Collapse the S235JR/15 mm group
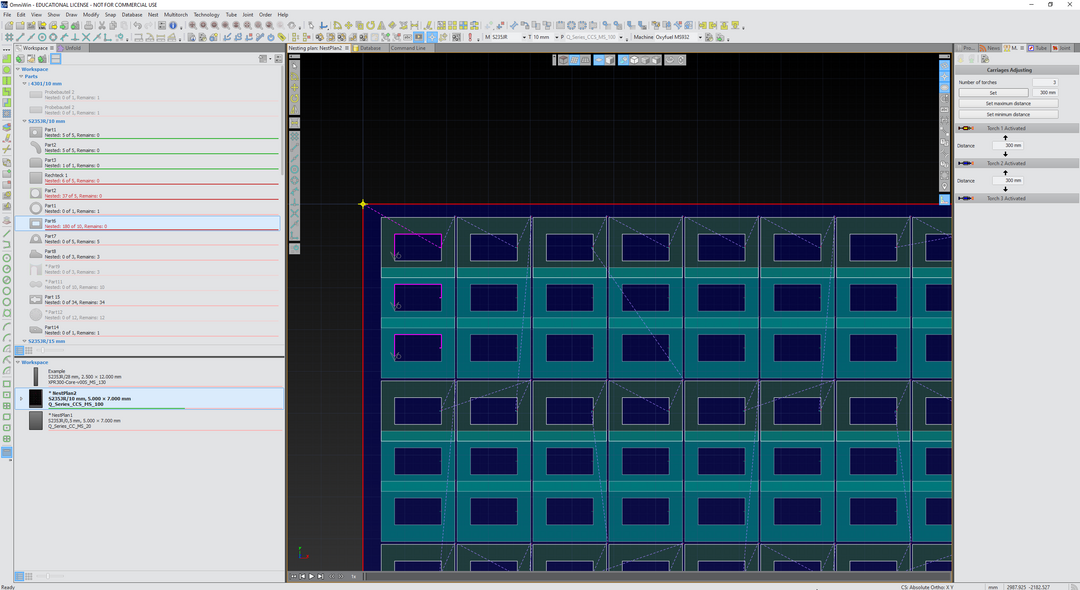1080x590 pixels. pyautogui.click(x=24, y=341)
